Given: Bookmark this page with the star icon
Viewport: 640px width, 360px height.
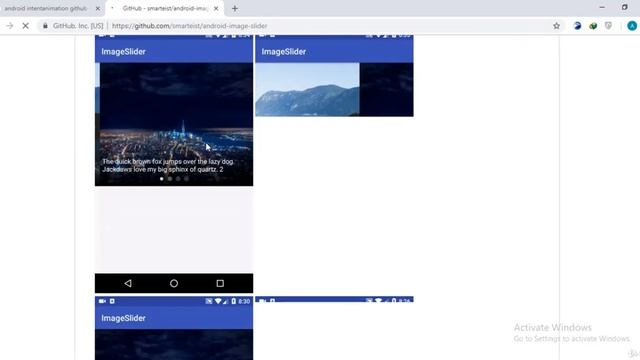Looking at the screenshot, I should point(556,26).
